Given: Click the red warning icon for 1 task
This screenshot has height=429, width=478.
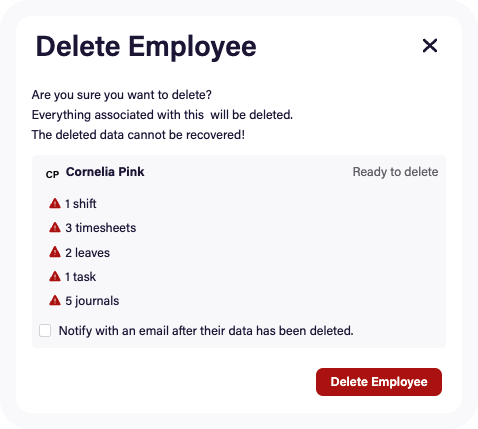Looking at the screenshot, I should click(55, 276).
